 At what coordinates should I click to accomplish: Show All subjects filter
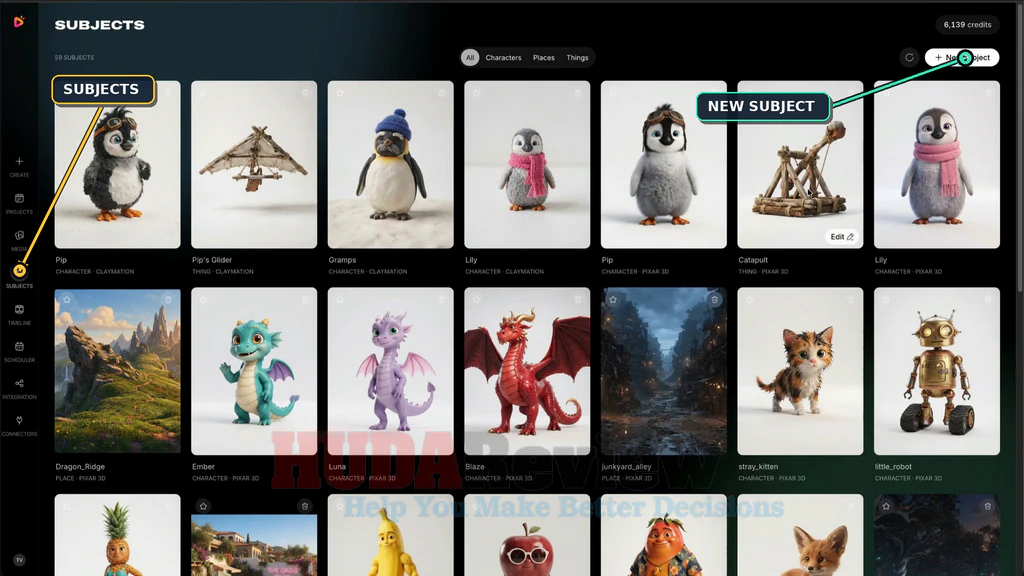[x=470, y=57]
